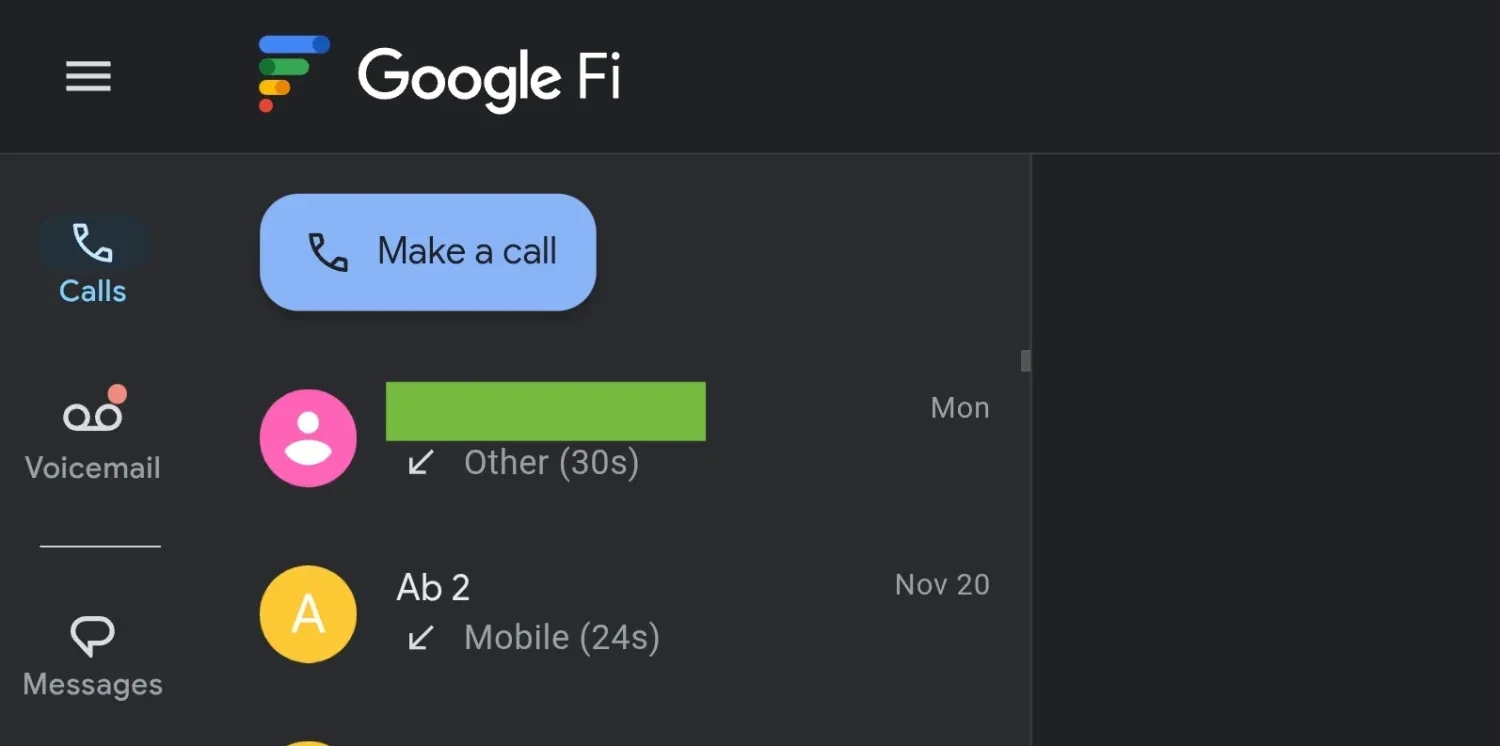Viewport: 1500px width, 746px height.
Task: Select the Calls phone icon
Action: [93, 243]
